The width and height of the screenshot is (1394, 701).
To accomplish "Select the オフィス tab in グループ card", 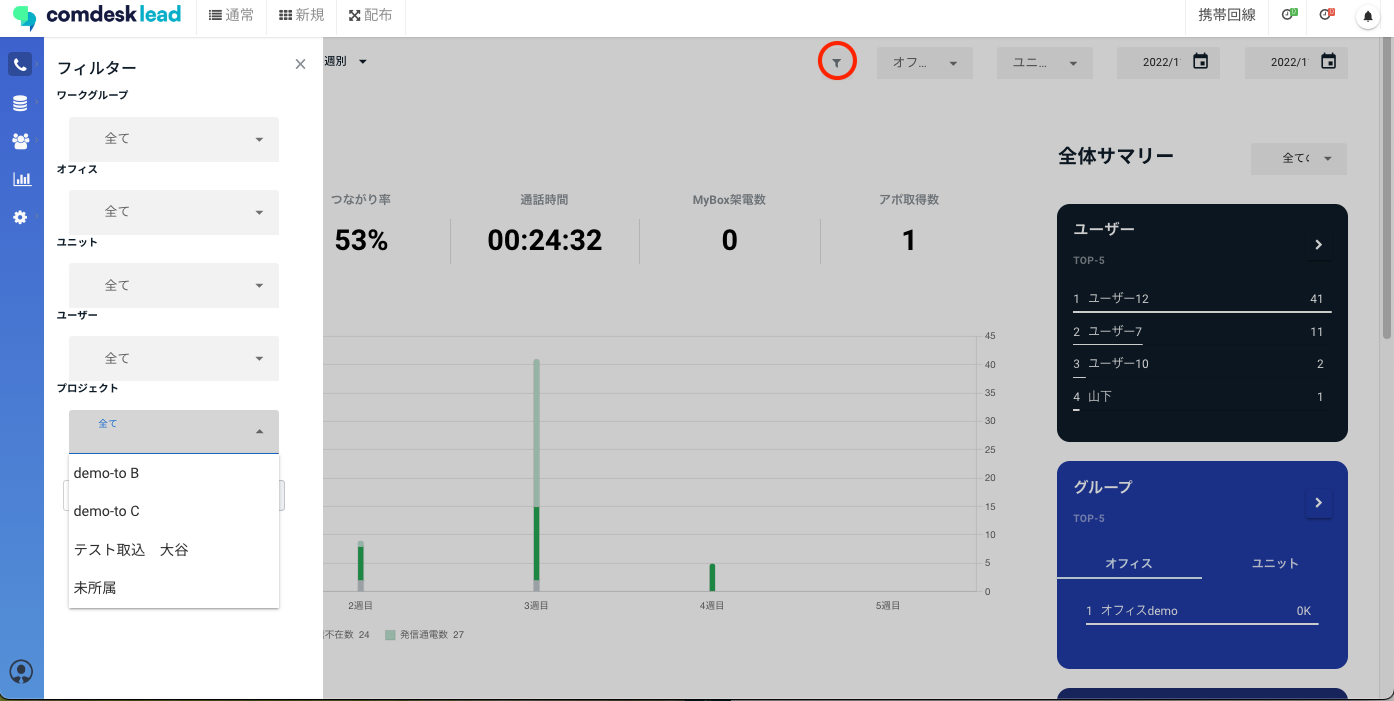I will pos(1129,564).
